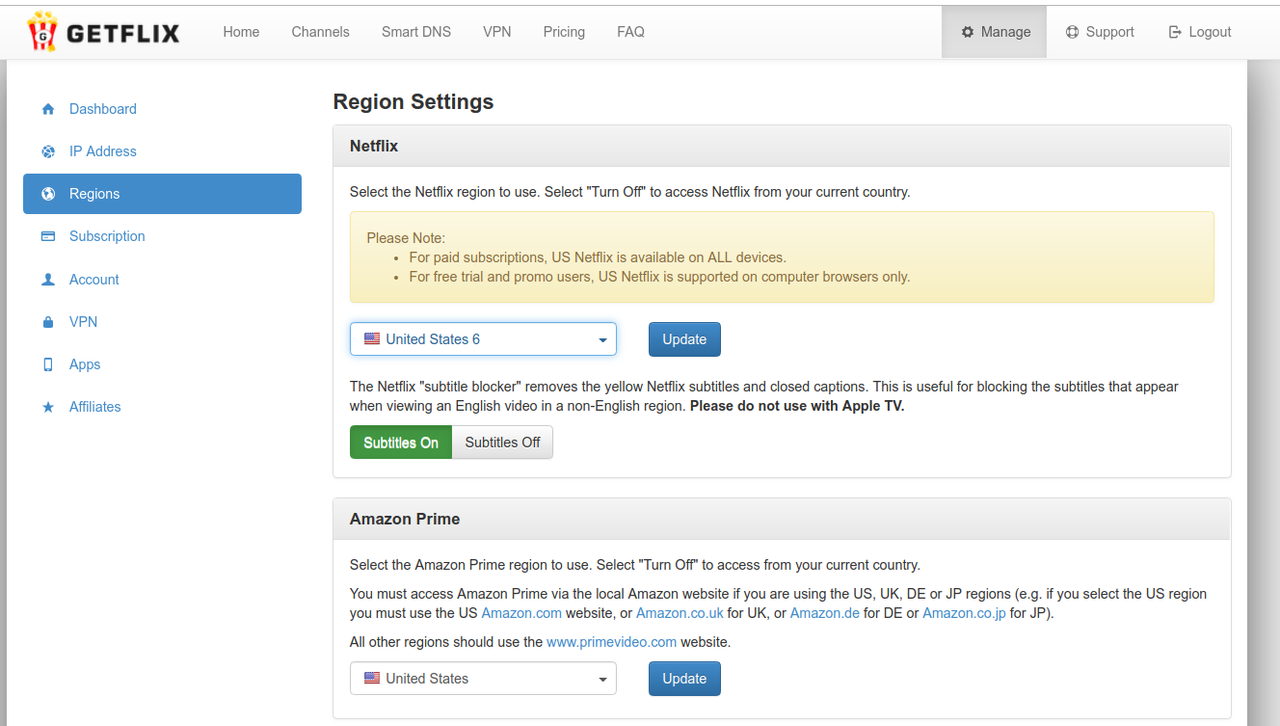Turn Netflix subtitles on
Viewport: 1280px width, 726px height.
click(401, 443)
